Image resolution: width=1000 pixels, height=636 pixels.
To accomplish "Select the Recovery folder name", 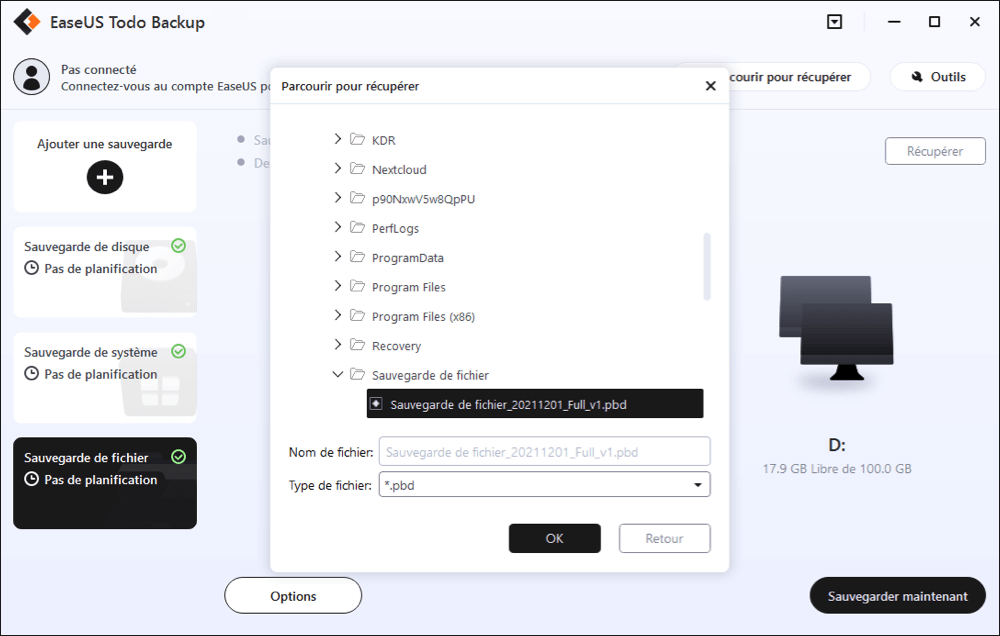I will pos(396,345).
